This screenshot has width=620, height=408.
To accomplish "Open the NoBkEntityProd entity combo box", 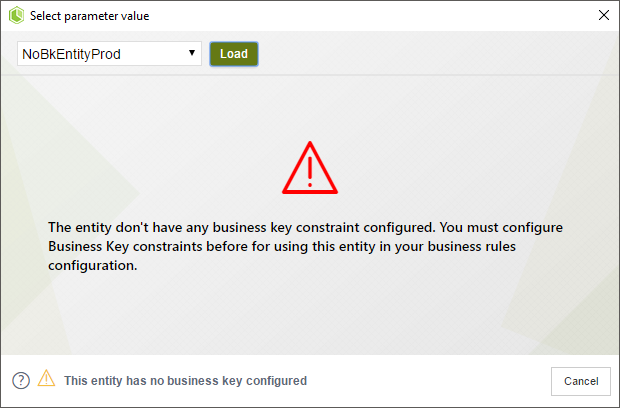I will pos(110,54).
